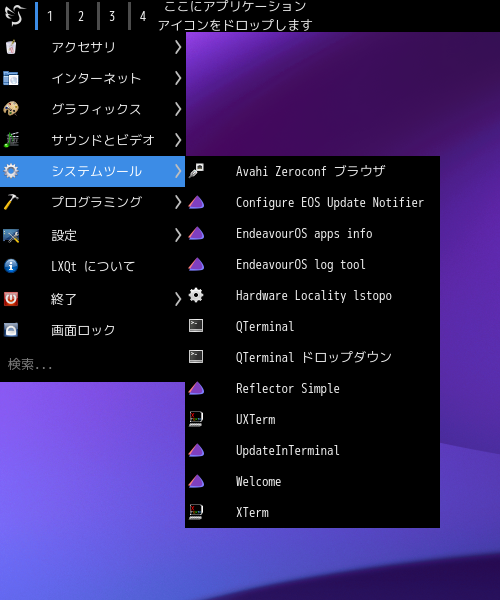Open the インターネット menu category

click(93, 78)
